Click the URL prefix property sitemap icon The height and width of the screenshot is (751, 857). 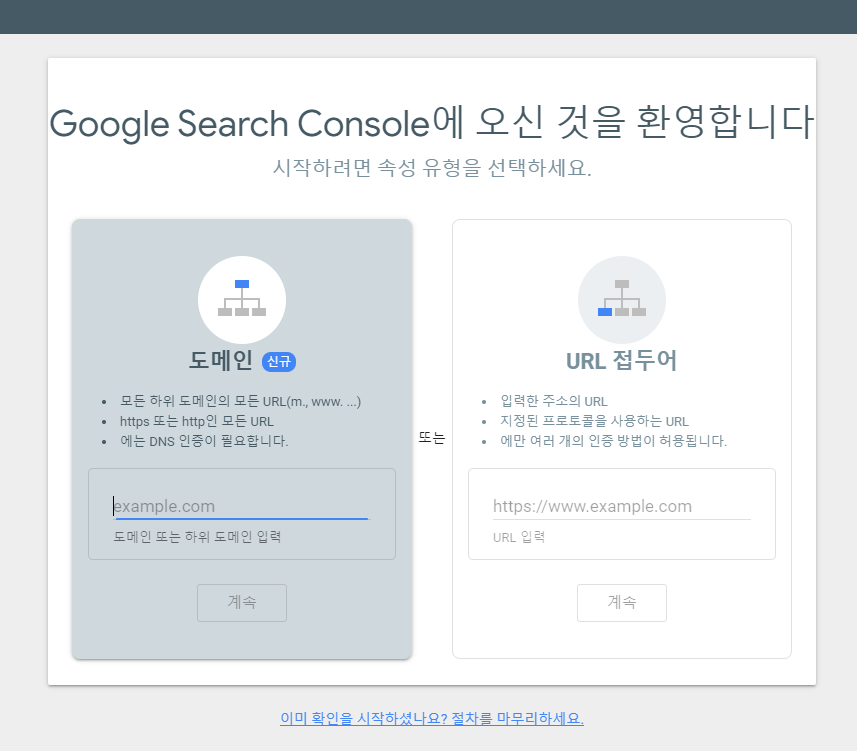[x=621, y=298]
